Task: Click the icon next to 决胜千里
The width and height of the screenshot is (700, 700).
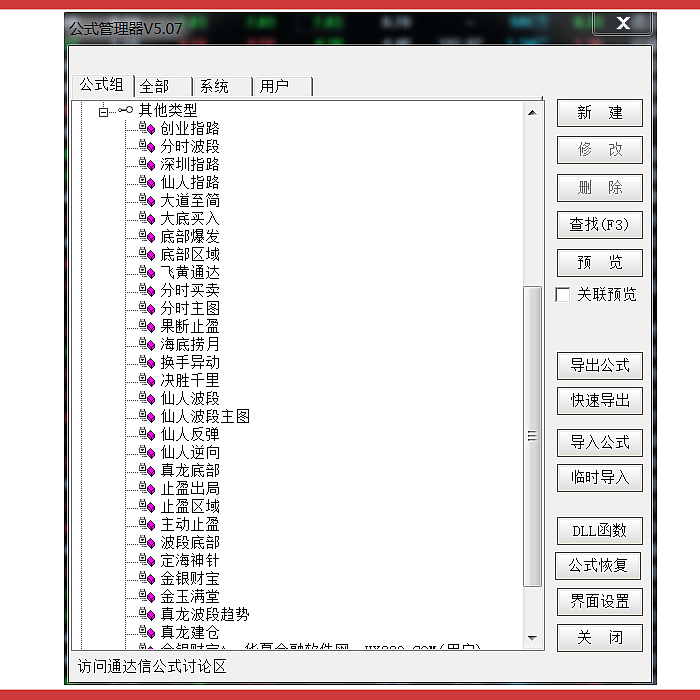Action: pyautogui.click(x=147, y=381)
